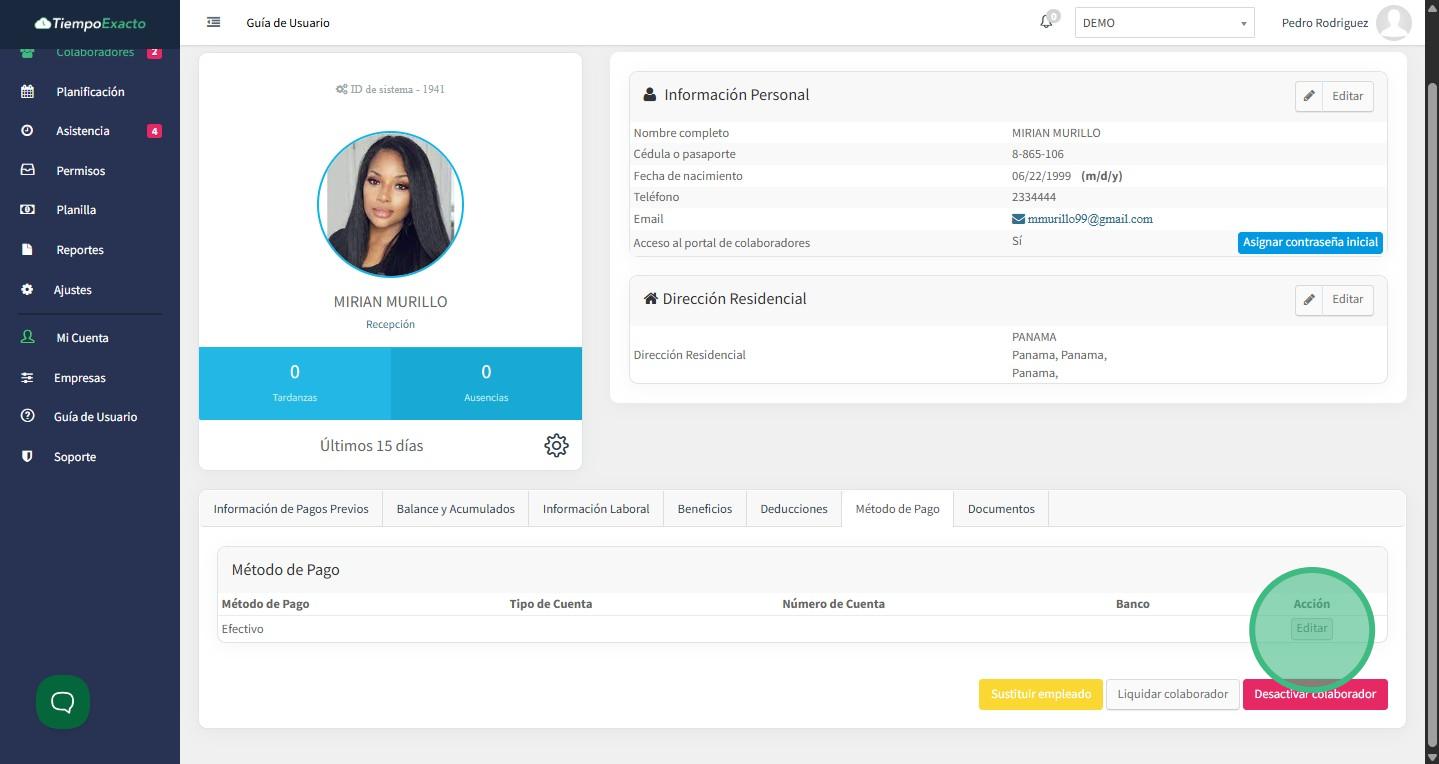
Task: Click the pencil icon in Información Personal
Action: coord(1309,96)
